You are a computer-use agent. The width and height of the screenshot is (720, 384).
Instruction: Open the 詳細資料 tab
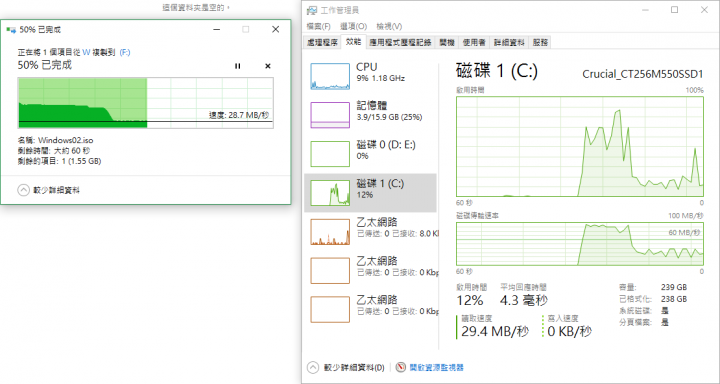pos(509,43)
